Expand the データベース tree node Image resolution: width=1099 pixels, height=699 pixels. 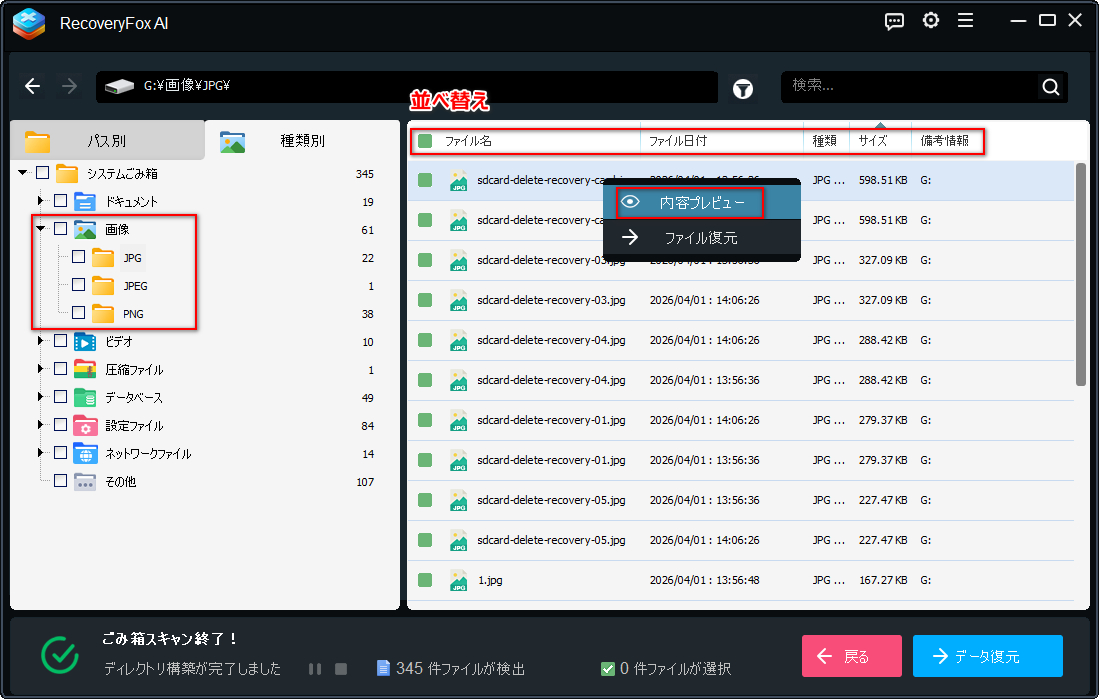(41, 397)
